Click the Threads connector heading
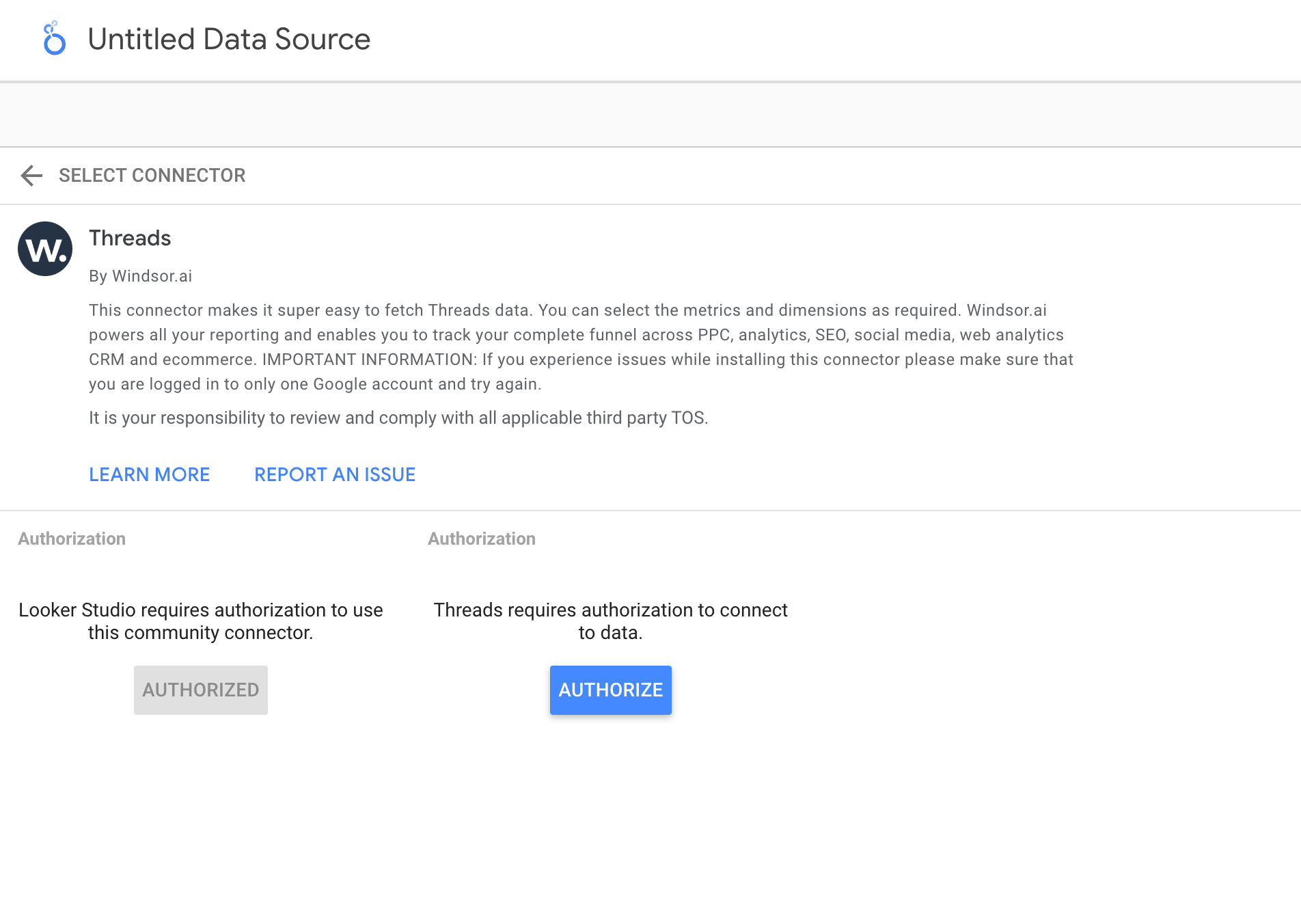The image size is (1301, 924). [x=130, y=238]
